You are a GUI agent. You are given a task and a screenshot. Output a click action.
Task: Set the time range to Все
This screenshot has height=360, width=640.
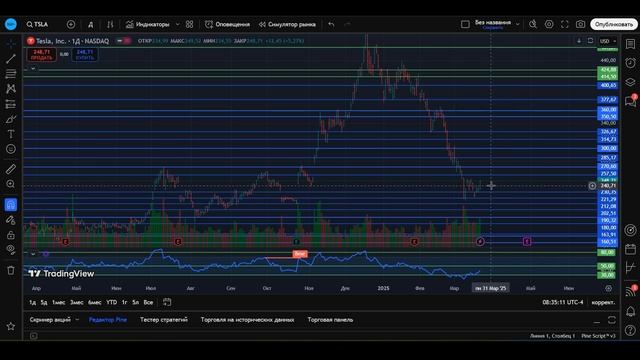[x=148, y=302]
